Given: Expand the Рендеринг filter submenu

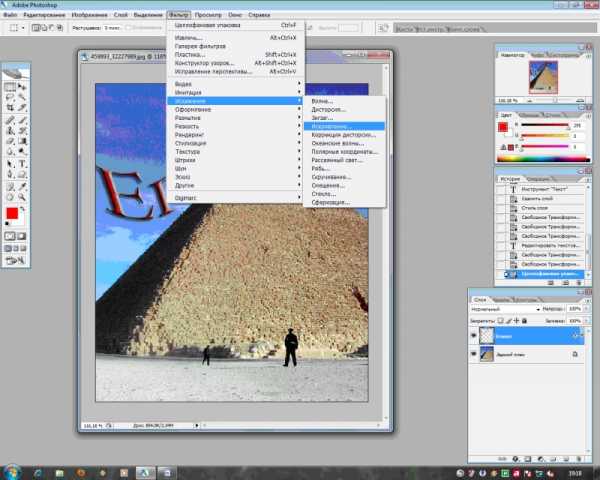Looking at the screenshot, I should (x=235, y=135).
